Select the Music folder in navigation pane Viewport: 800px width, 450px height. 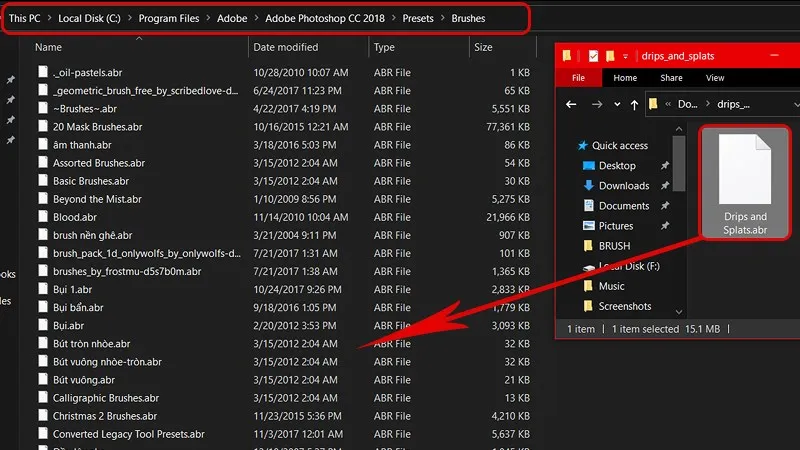click(x=611, y=286)
